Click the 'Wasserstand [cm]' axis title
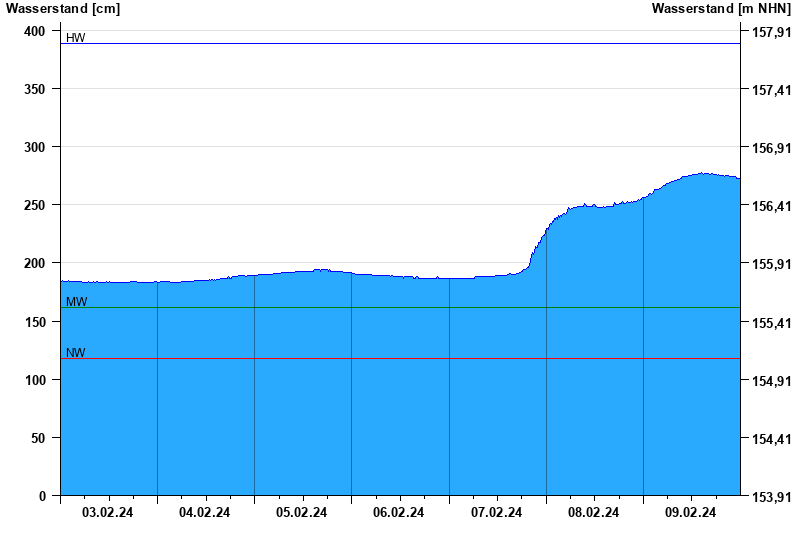Image resolution: width=800 pixels, height=550 pixels. coord(63,8)
